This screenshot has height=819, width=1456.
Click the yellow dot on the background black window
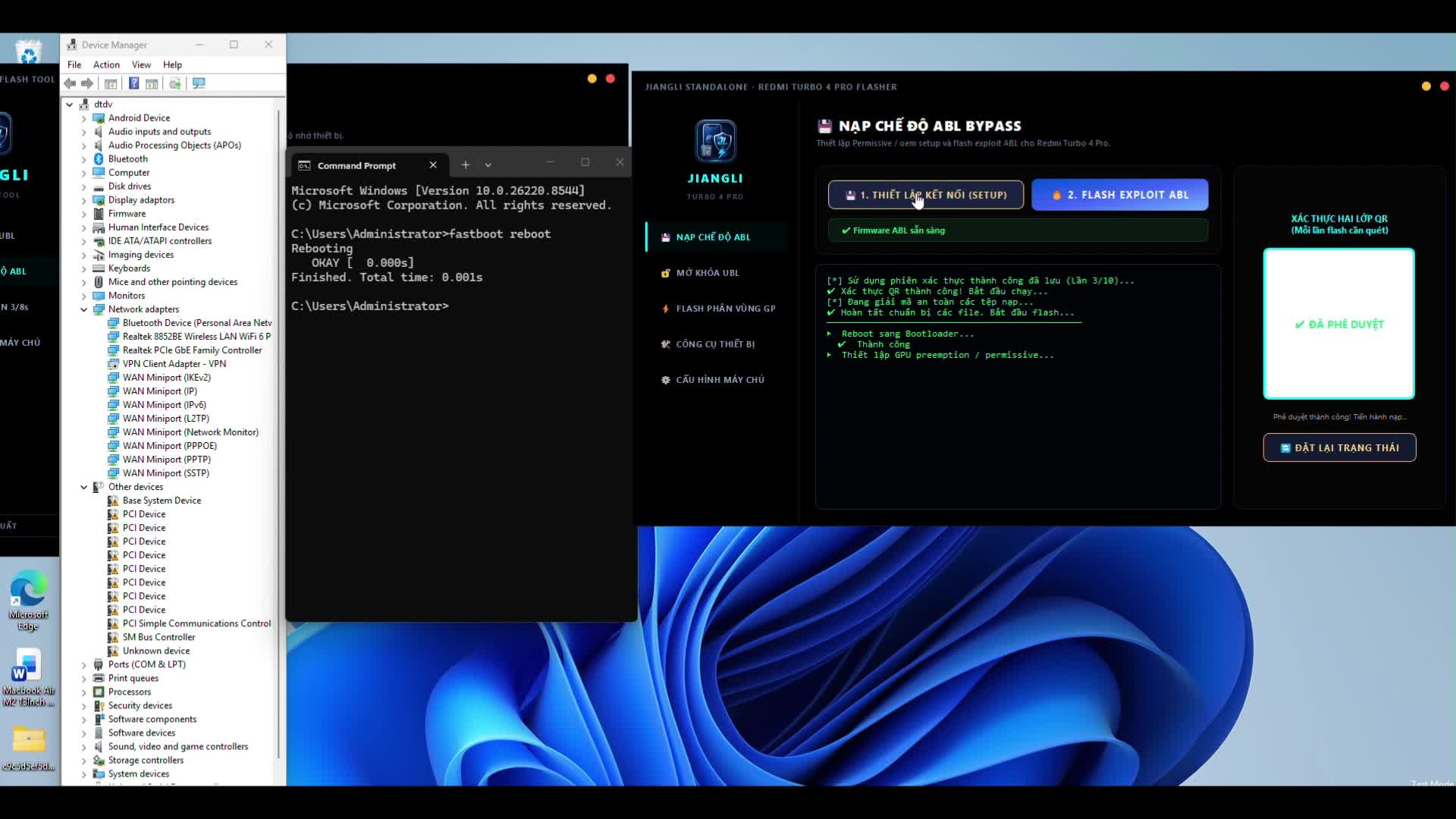[x=592, y=79]
